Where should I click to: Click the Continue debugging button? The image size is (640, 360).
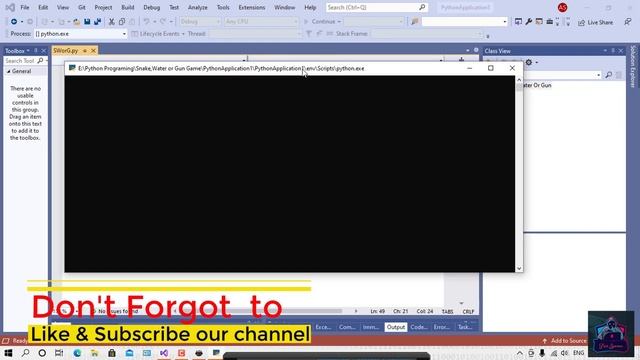[322, 22]
